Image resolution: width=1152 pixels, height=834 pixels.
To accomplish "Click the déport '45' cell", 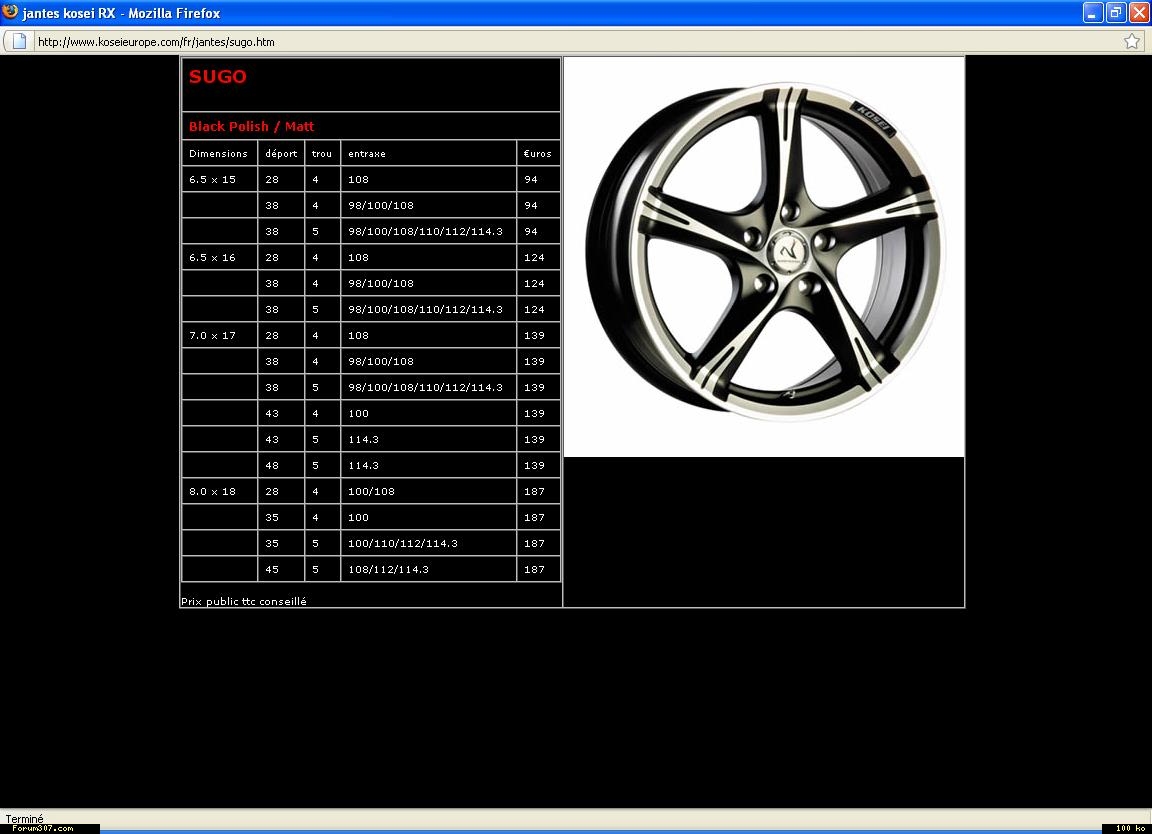I will (281, 569).
